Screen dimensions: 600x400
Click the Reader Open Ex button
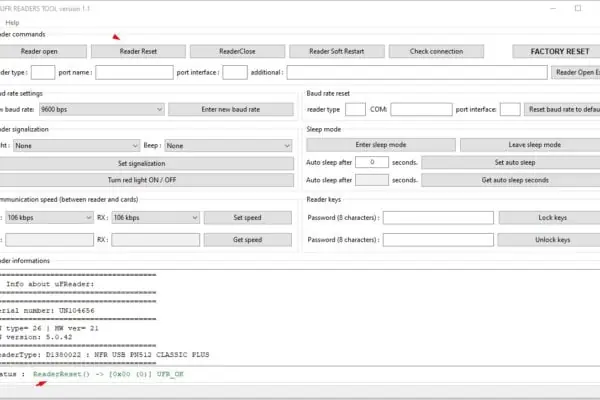point(576,72)
